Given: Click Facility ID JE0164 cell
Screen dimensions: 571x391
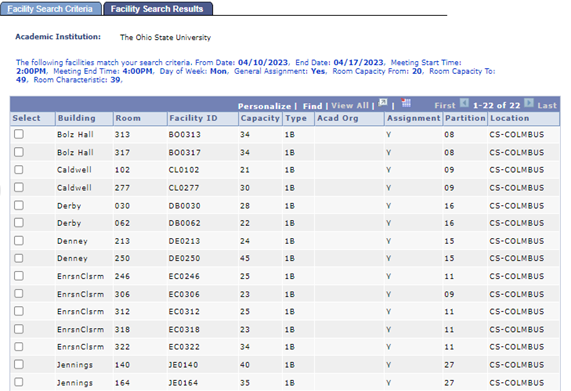Looking at the screenshot, I should (x=183, y=383).
